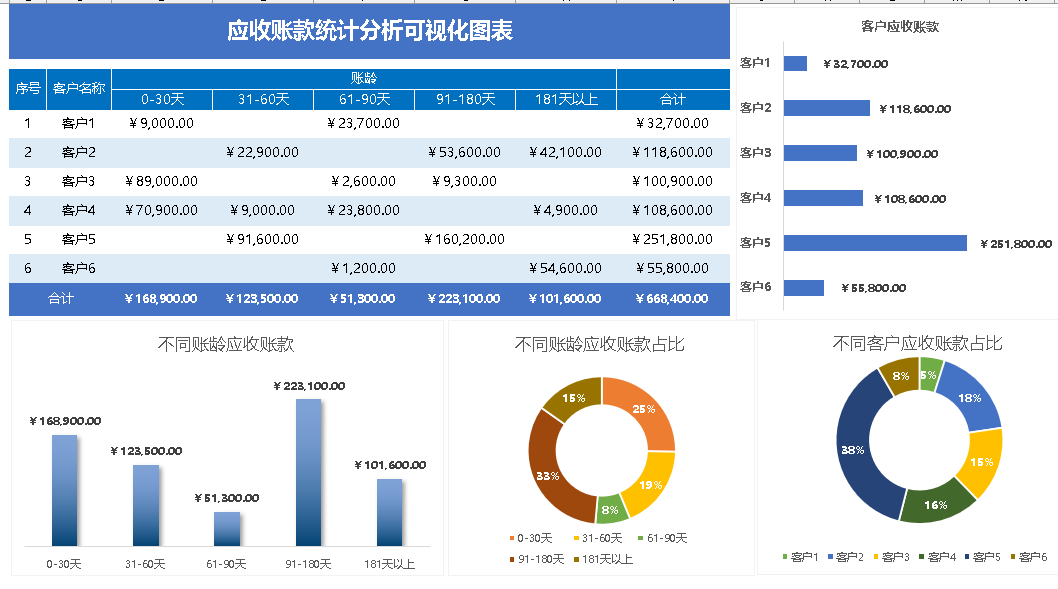
Task: Click the 客户5 bar in 客户应收账款 chart
Action: tap(875, 243)
